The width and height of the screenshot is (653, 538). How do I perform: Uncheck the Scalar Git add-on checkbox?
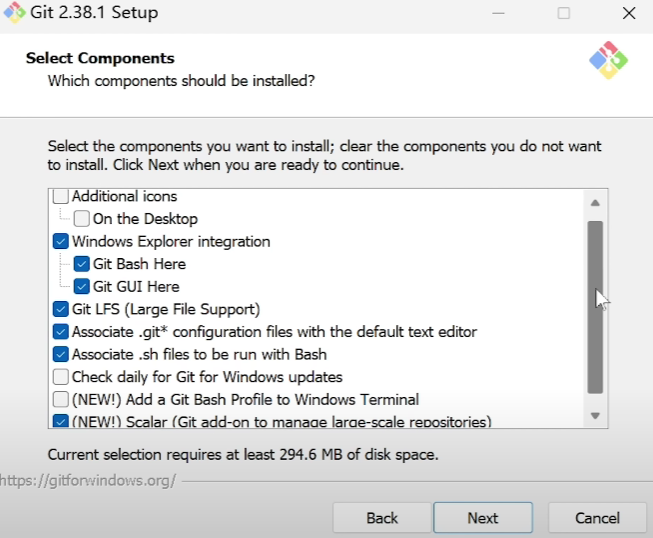(x=61, y=421)
